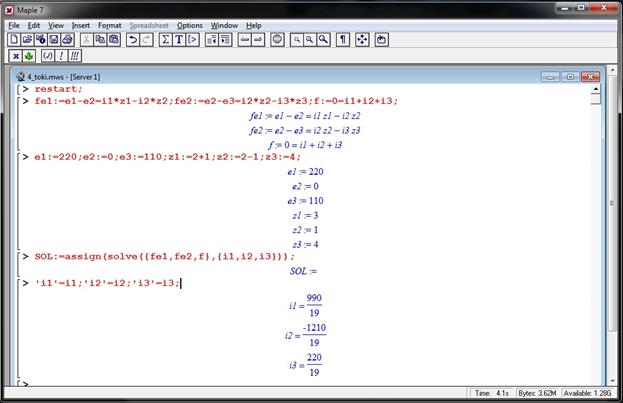Screen dimensions: 623x403
Task: Click the Available 1.28G status field
Action: pos(587,393)
